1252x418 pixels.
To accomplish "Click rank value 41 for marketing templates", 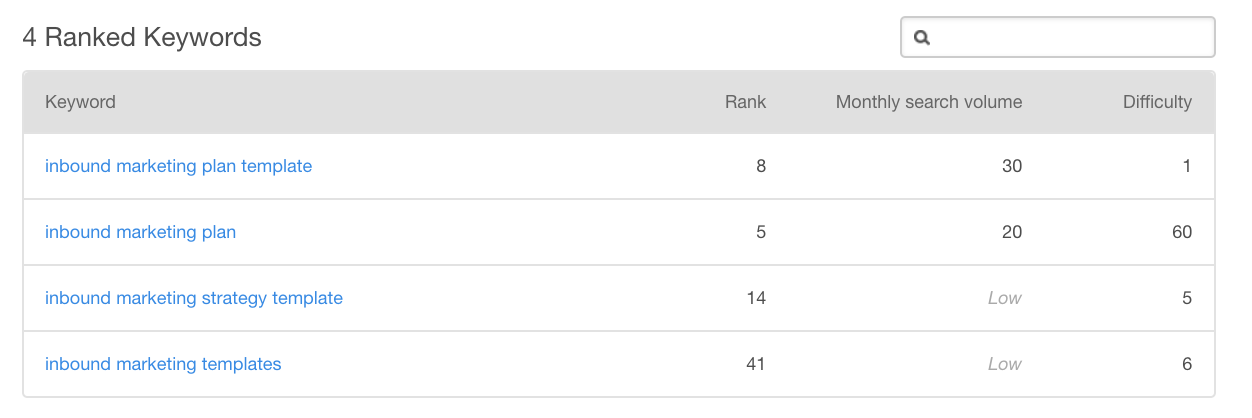I will [x=756, y=364].
